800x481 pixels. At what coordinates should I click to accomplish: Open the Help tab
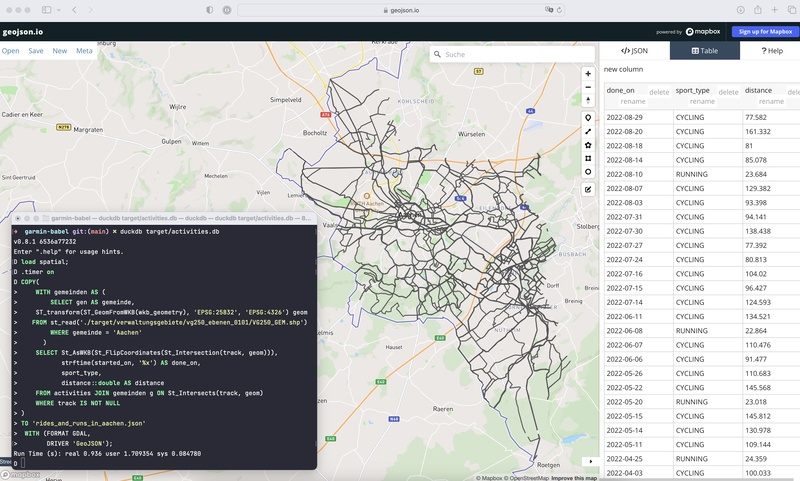pos(771,50)
